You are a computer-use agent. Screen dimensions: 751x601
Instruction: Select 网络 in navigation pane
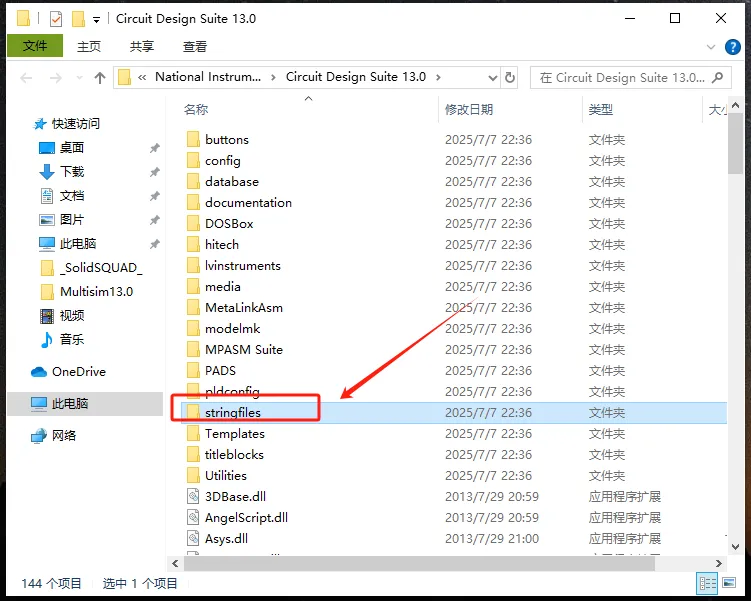pos(54,435)
